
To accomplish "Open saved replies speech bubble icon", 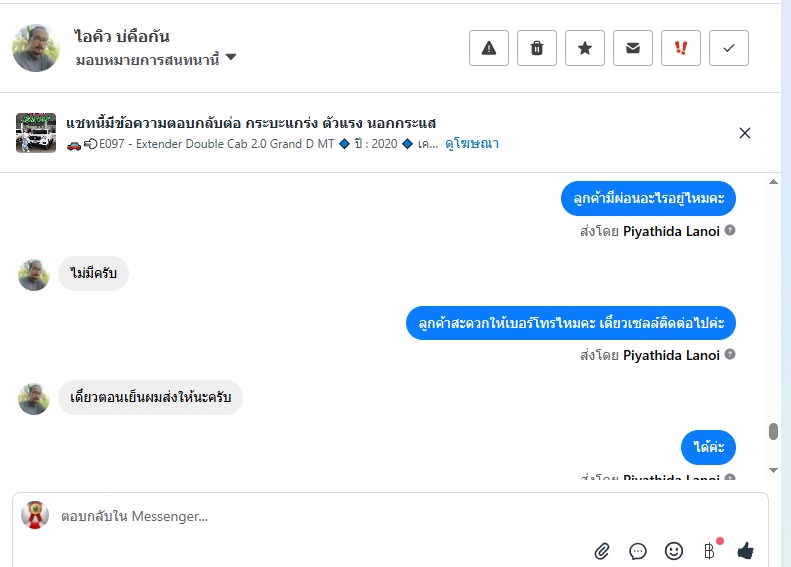I will point(638,551).
